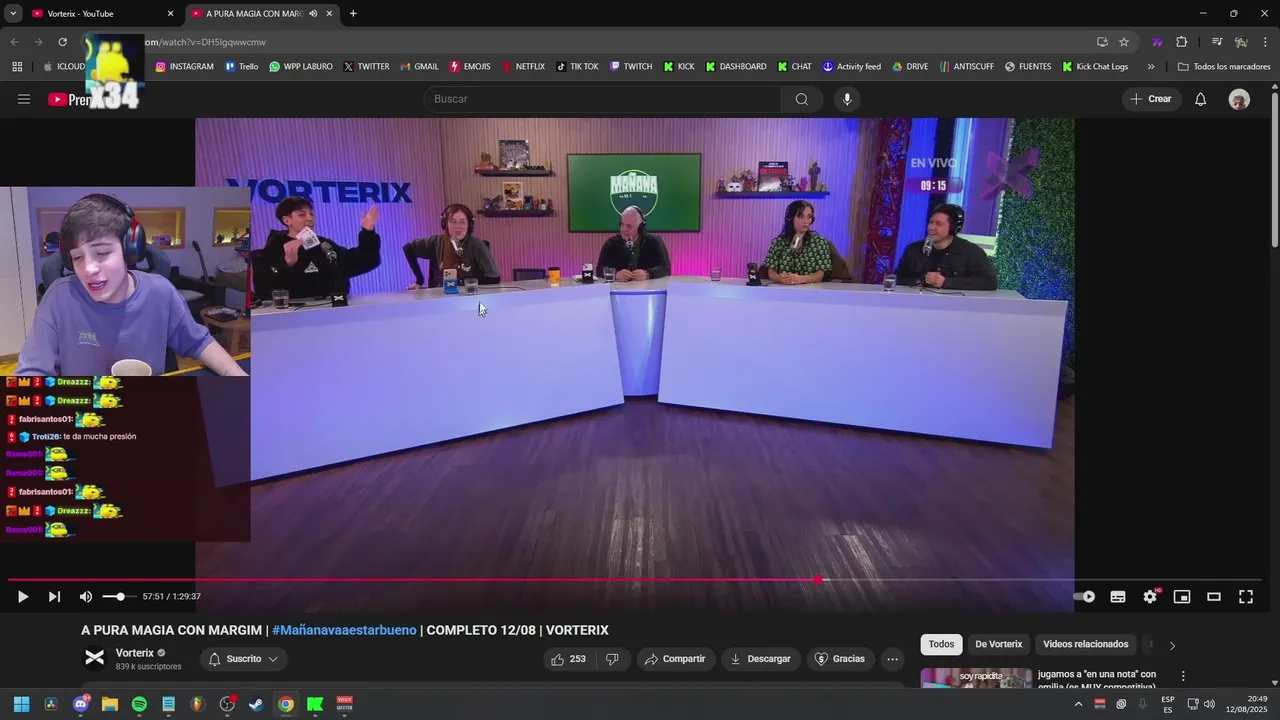Image resolution: width=1280 pixels, height=720 pixels.
Task: Enable theater mode view
Action: click(x=1214, y=597)
